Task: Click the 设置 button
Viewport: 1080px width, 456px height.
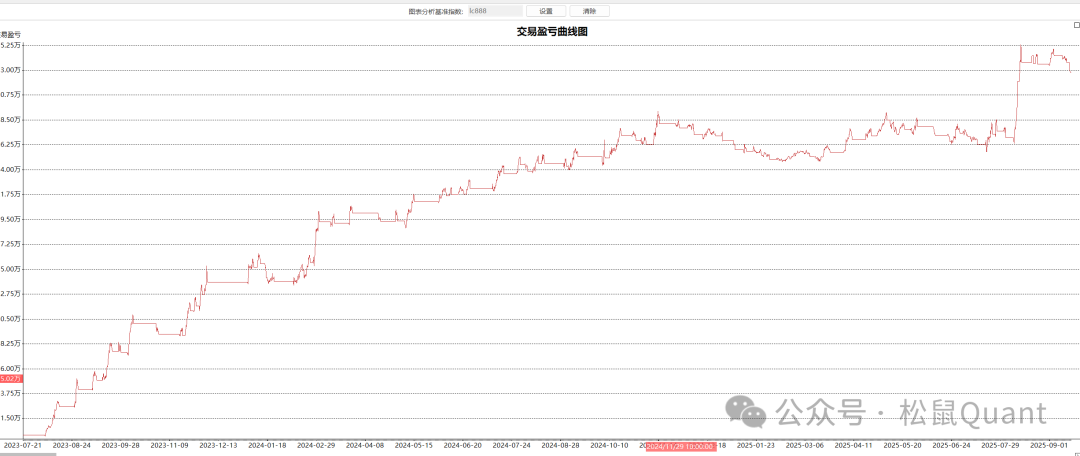Action: pos(546,11)
